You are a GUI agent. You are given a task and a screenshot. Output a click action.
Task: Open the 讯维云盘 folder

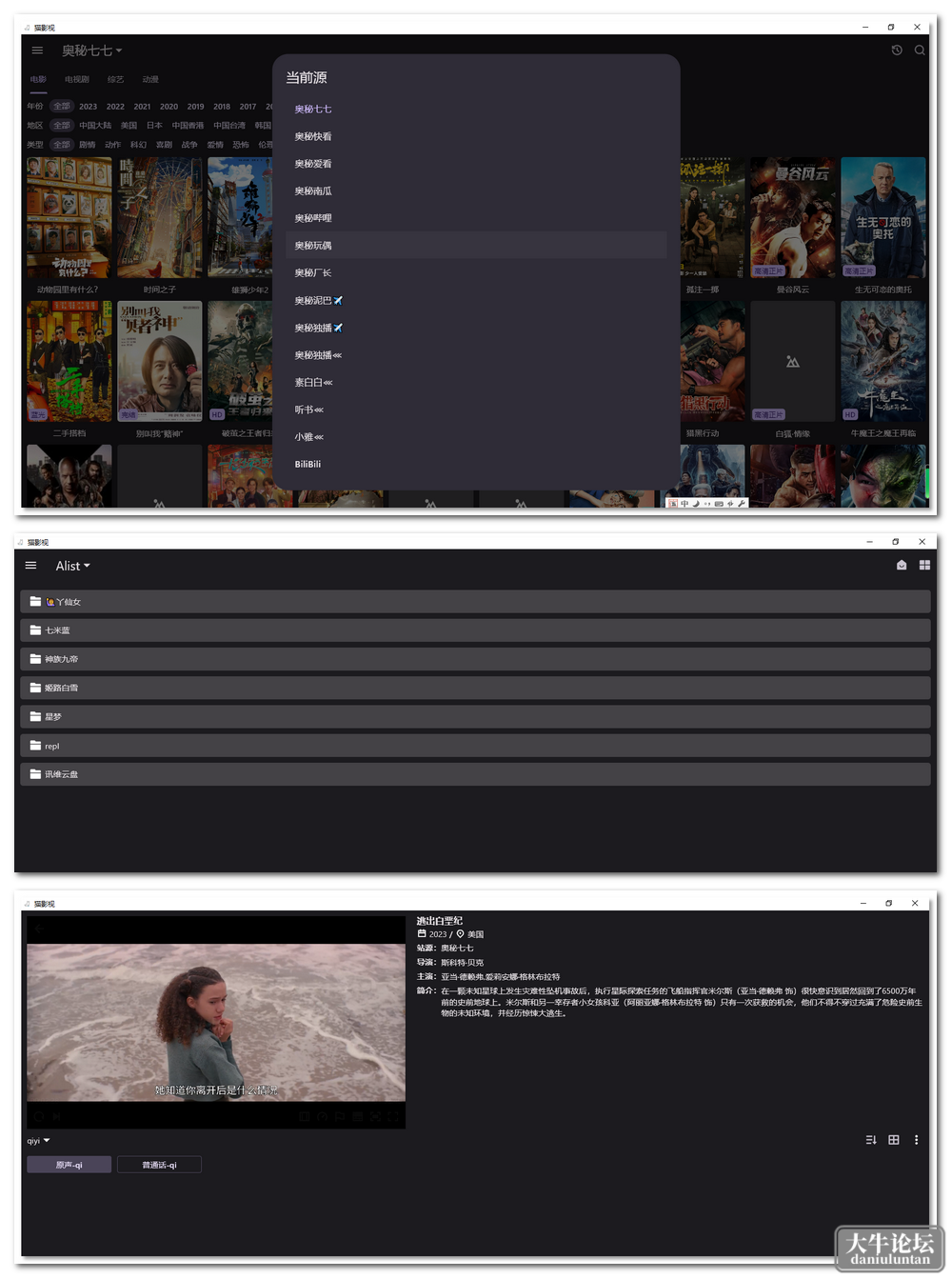pyautogui.click(x=475, y=774)
